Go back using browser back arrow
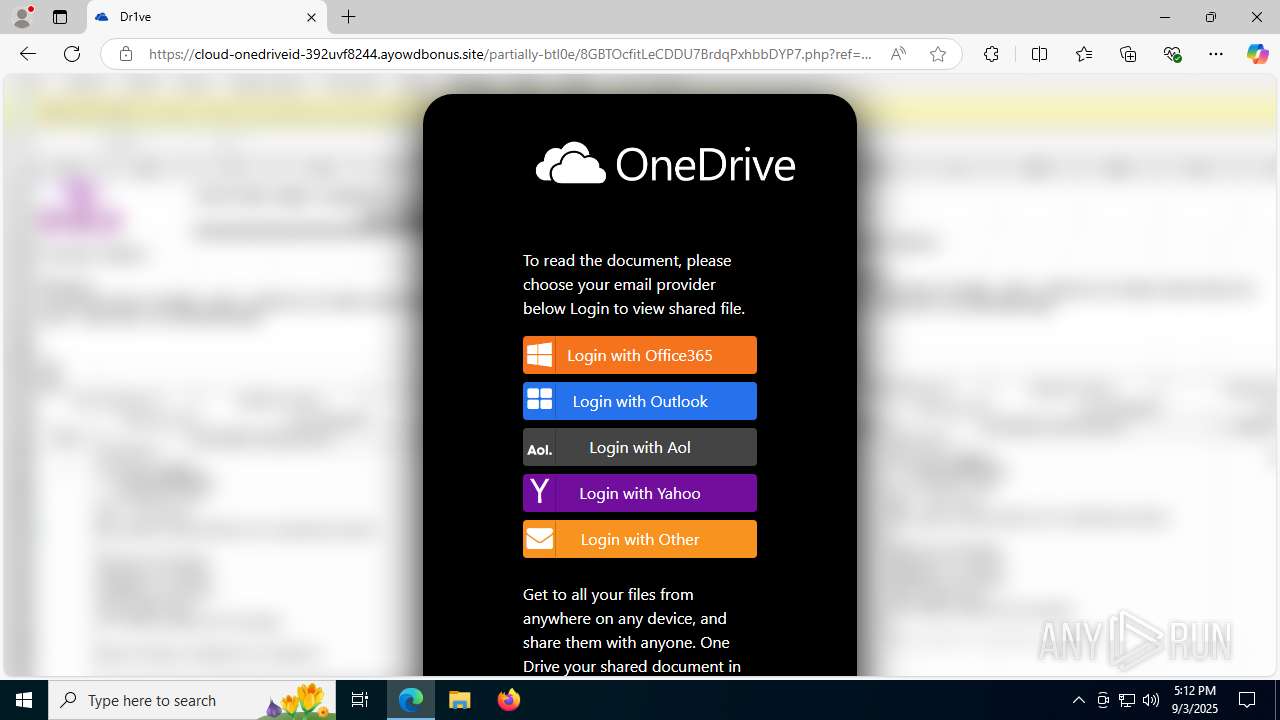The width and height of the screenshot is (1280, 720). (28, 54)
